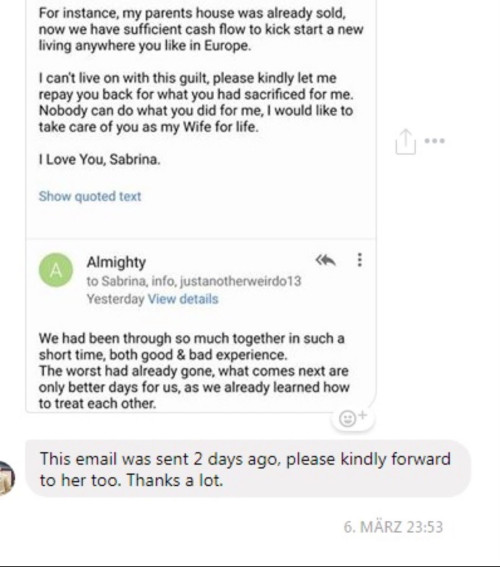
Task: Click the paragraph starting 'For instance, my parents'
Action: tap(201, 29)
